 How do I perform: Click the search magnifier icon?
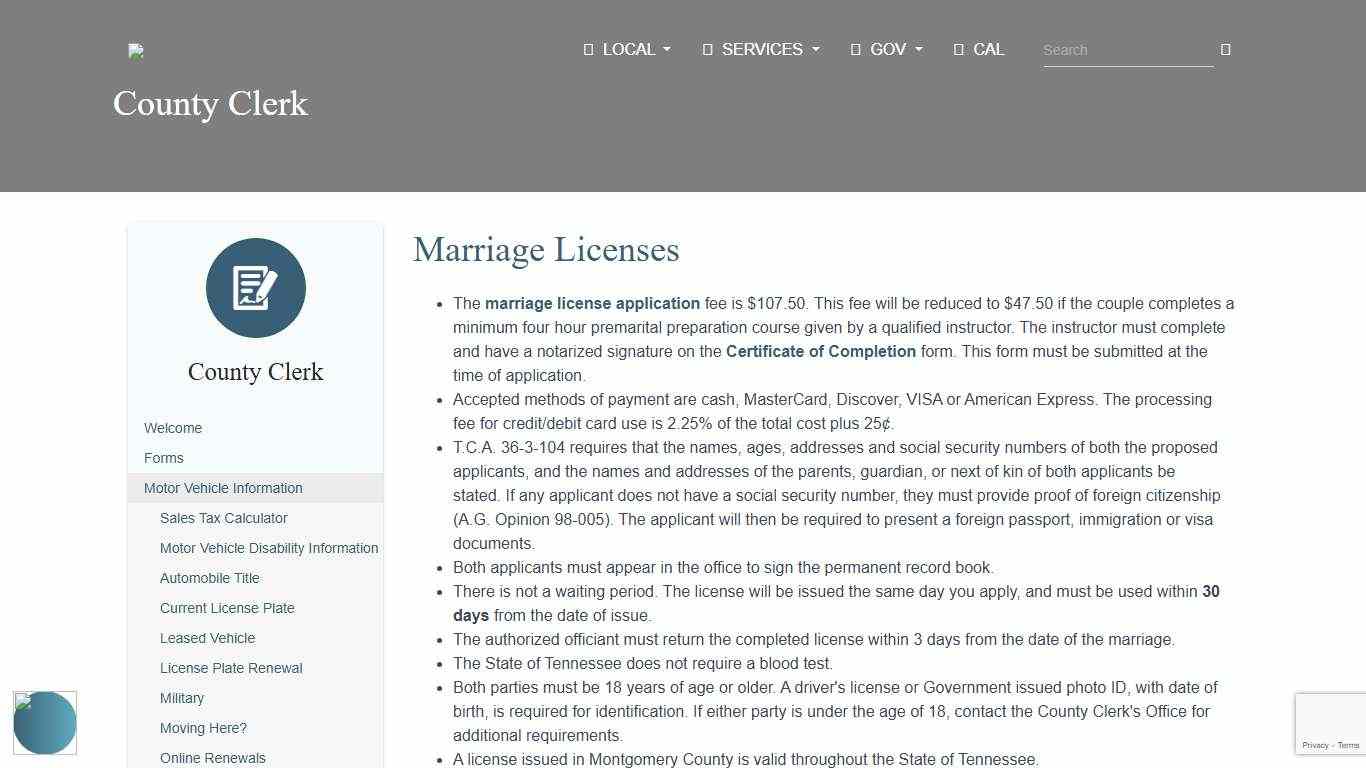coord(1225,49)
